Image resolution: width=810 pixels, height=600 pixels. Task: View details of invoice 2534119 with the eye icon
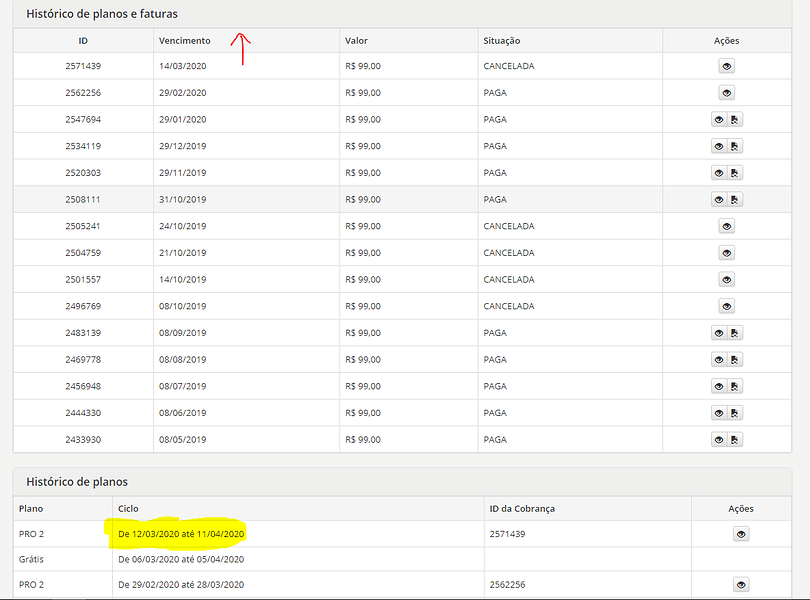[719, 146]
